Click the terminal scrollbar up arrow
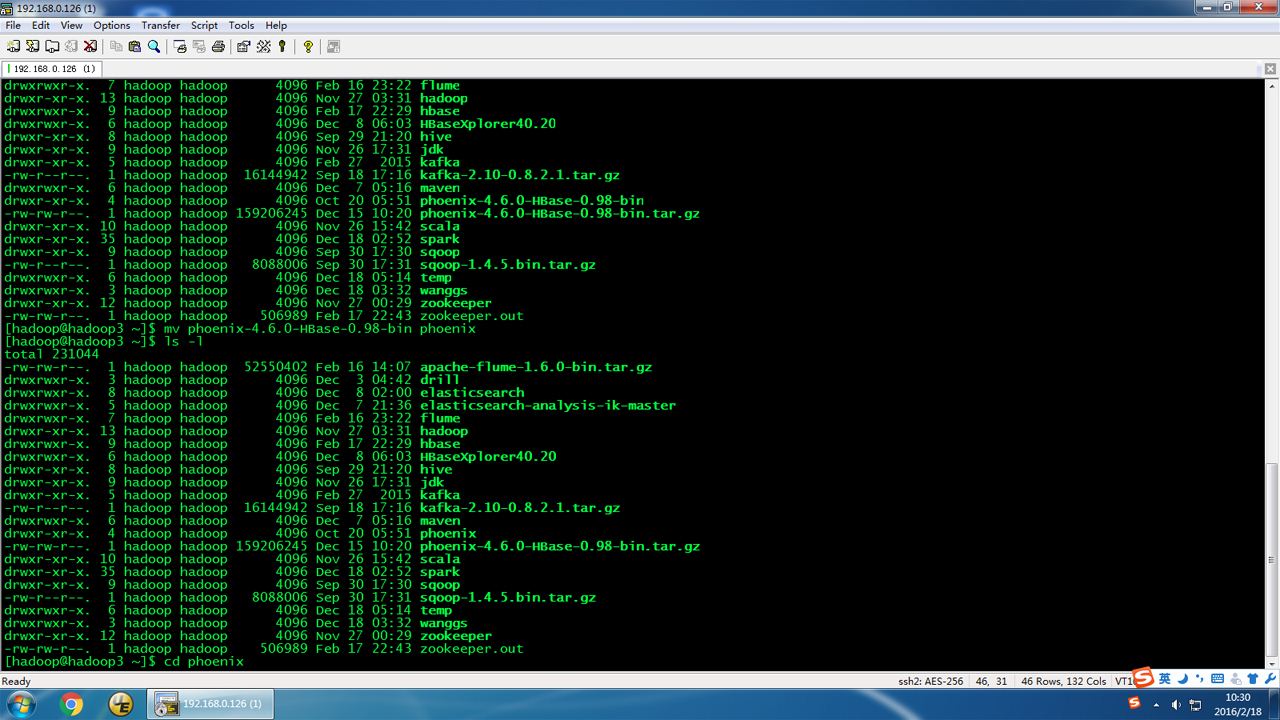1280x720 pixels. click(1271, 87)
